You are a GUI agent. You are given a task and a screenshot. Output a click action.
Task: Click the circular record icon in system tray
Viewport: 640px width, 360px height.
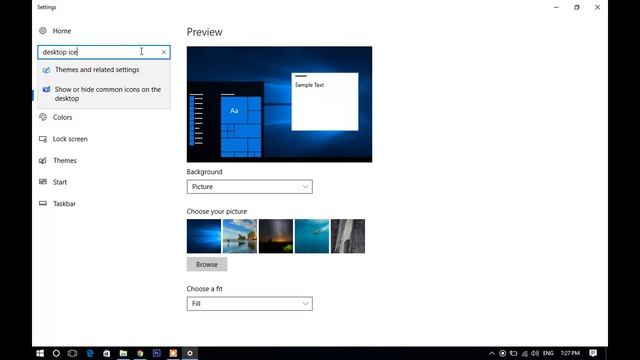click(x=502, y=353)
